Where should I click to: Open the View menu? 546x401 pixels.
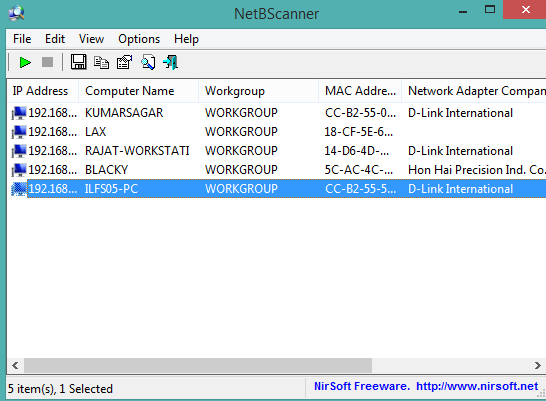(91, 39)
